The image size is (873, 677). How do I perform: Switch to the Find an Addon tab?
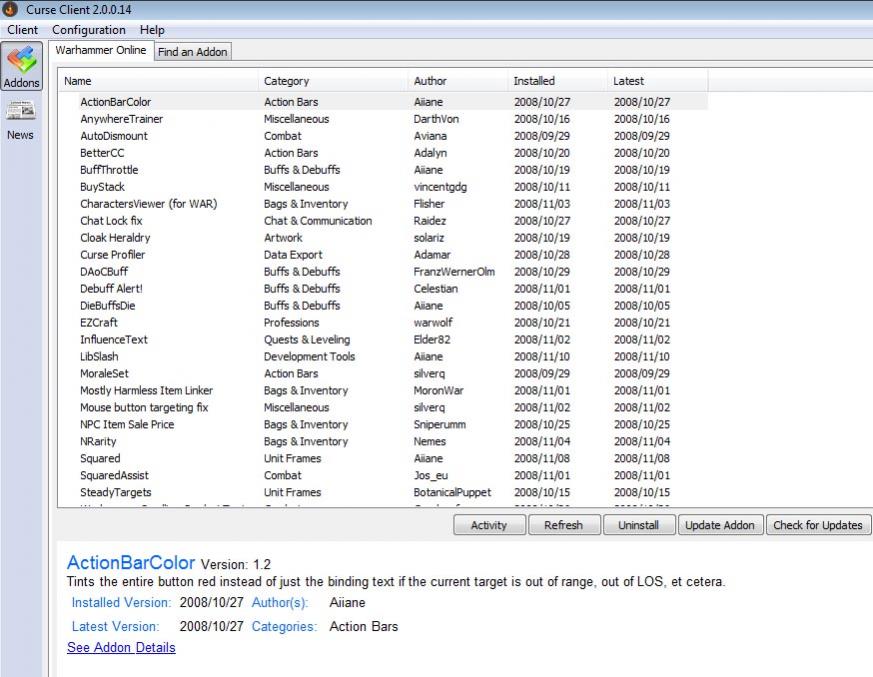click(192, 52)
